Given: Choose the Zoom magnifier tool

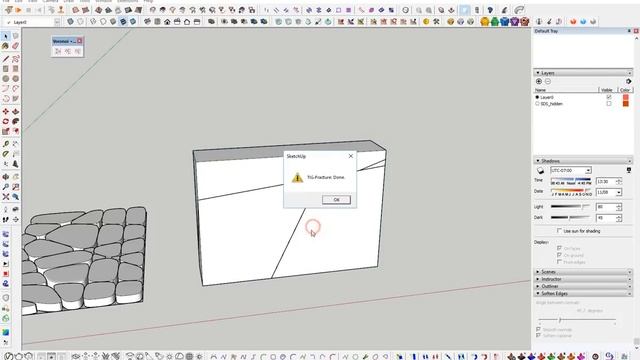Looking at the screenshot, I should [6, 187].
